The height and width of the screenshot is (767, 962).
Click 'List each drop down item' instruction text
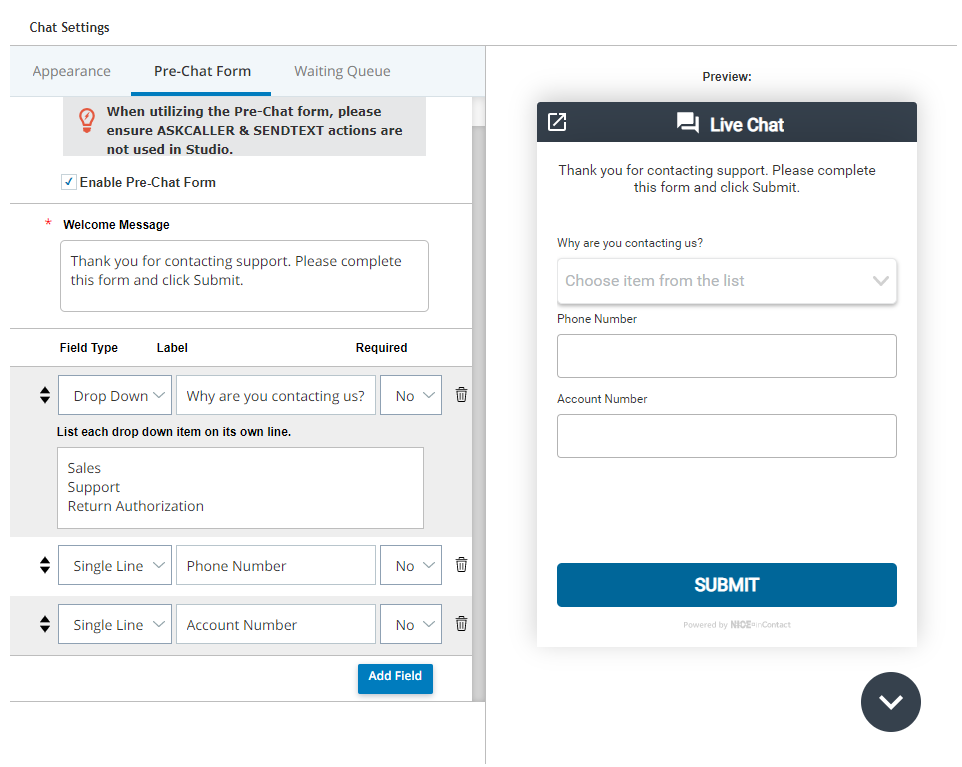(x=174, y=431)
